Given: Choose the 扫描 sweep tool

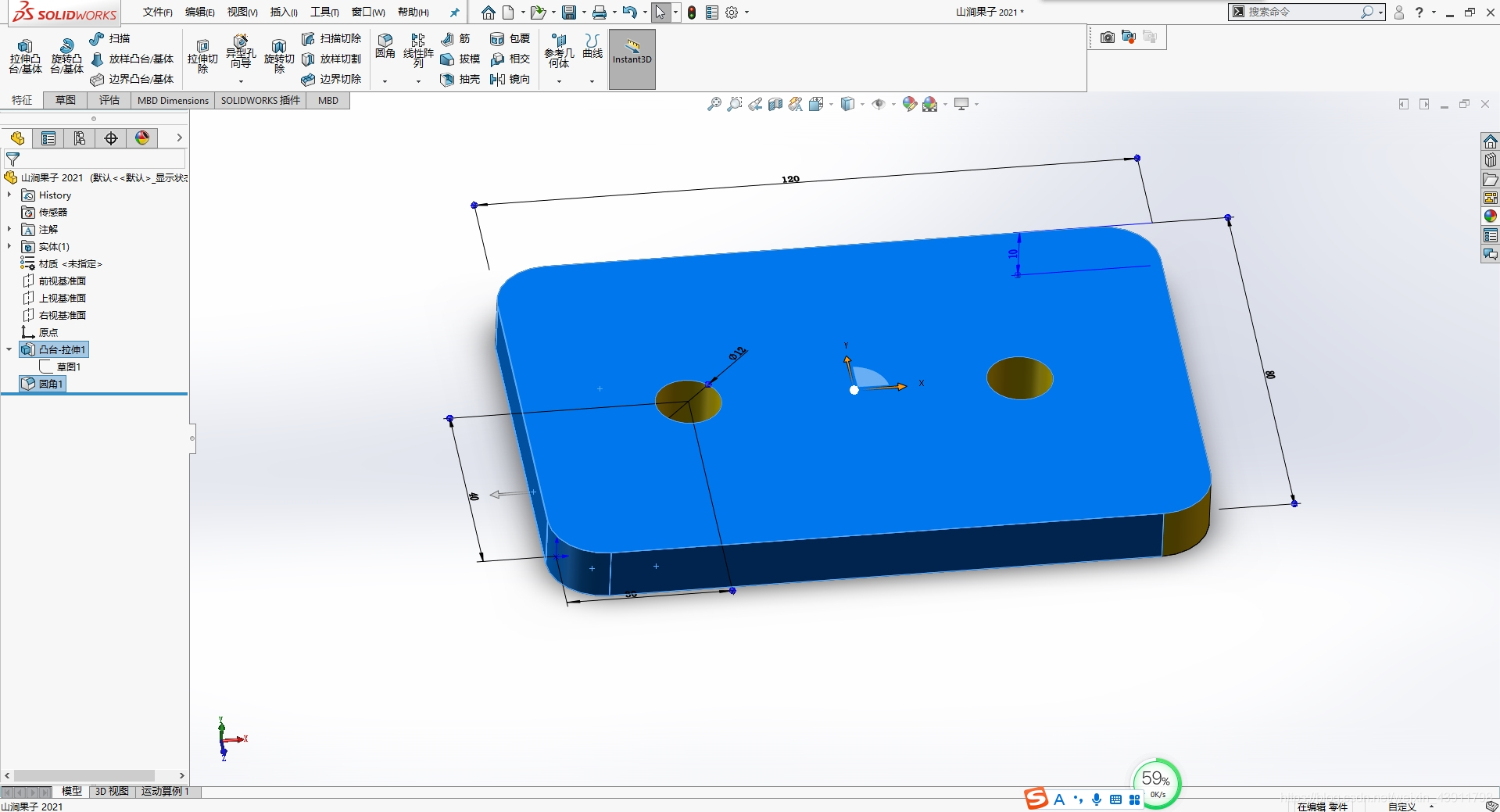Looking at the screenshot, I should point(109,38).
